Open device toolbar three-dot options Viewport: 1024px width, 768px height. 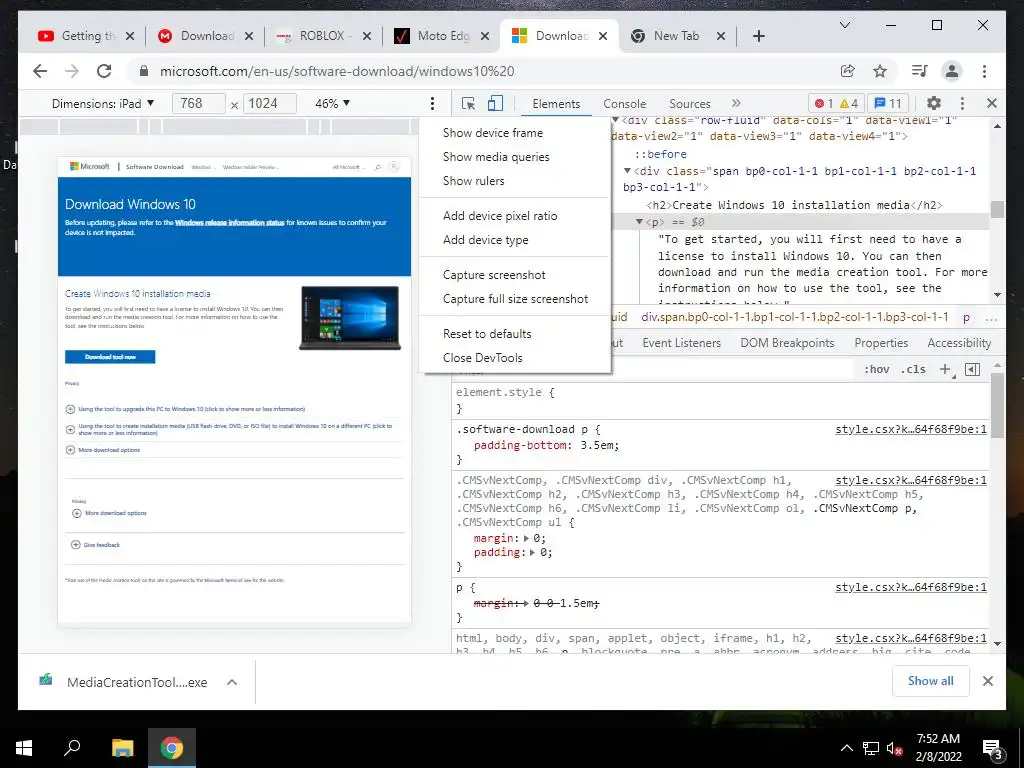tap(432, 103)
